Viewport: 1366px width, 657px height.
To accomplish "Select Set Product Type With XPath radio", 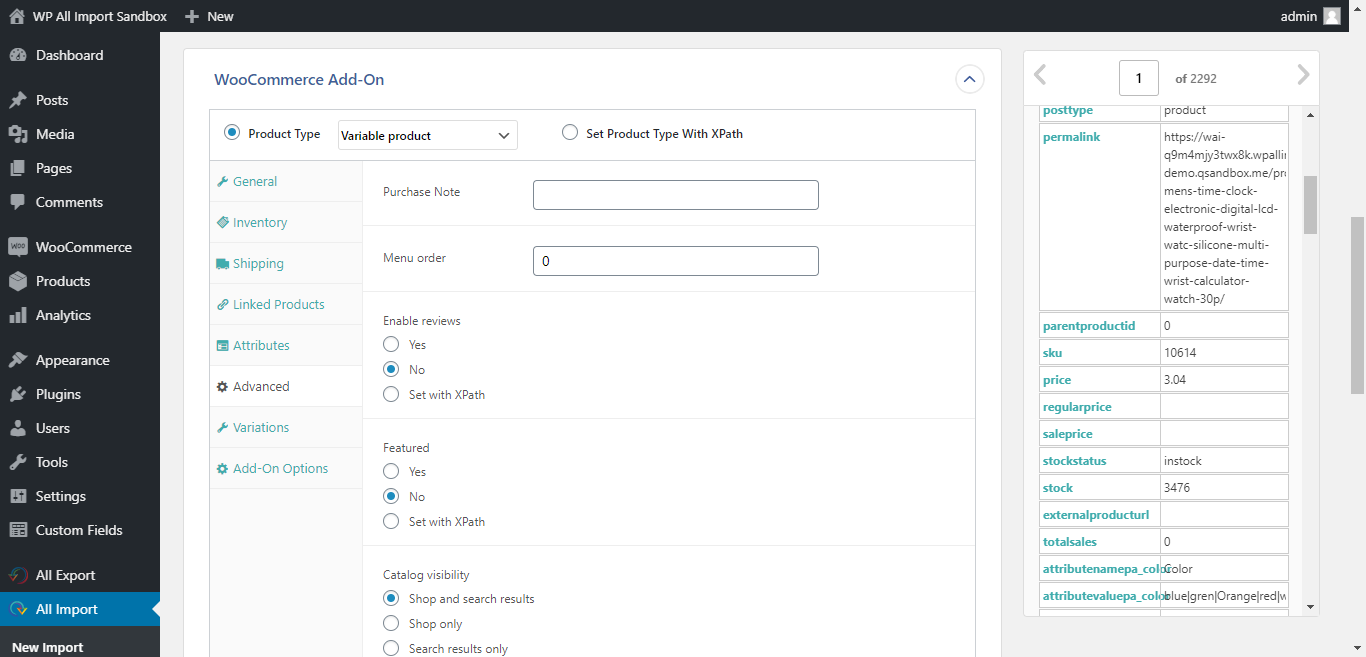I will [570, 133].
